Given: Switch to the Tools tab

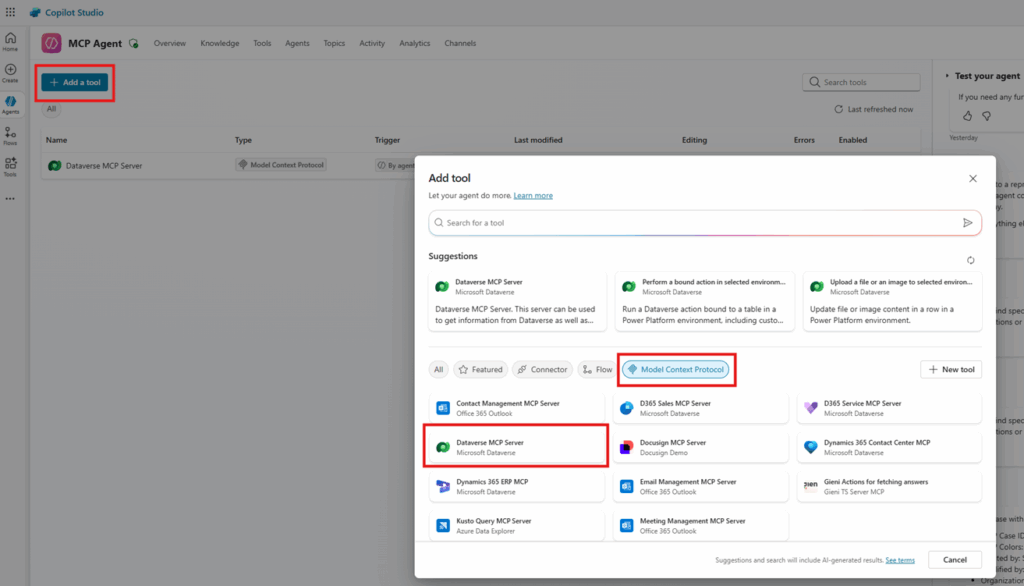Looking at the screenshot, I should [262, 43].
